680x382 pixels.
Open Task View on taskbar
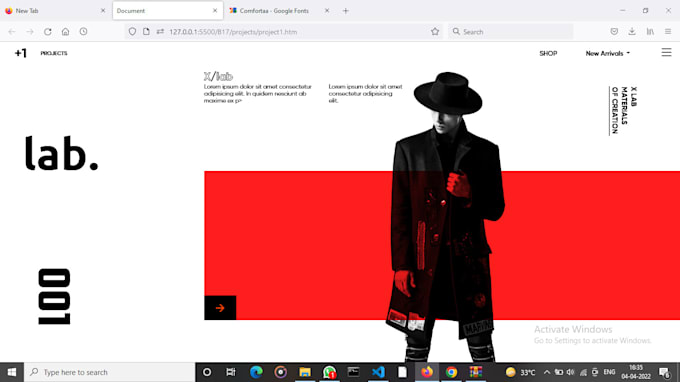[231, 372]
